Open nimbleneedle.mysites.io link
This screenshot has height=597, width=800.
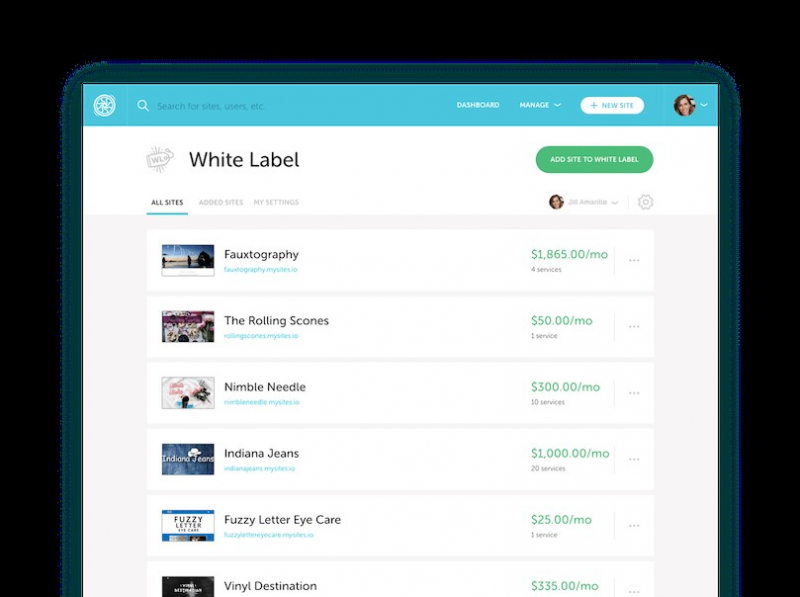(262, 402)
